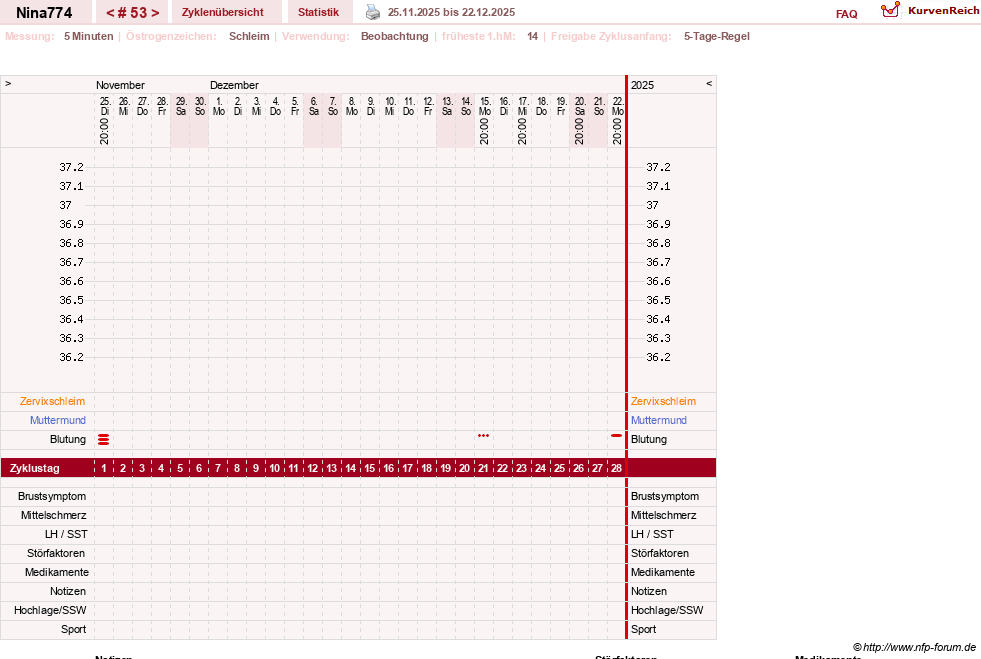
Task: Open the FAQ link
Action: 846,14
